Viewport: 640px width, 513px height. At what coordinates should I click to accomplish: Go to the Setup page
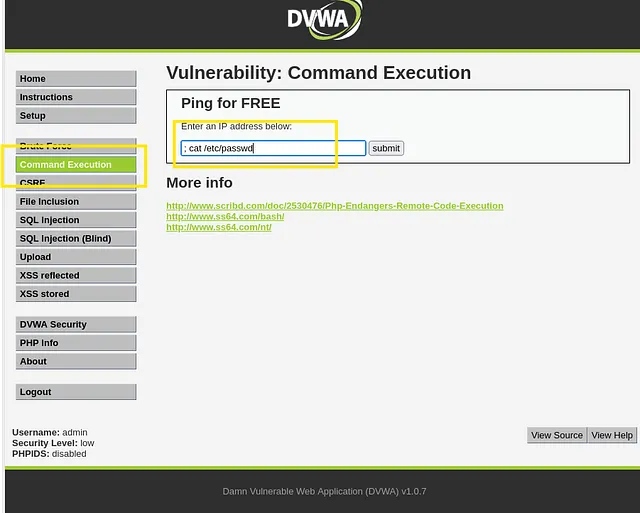(76, 115)
